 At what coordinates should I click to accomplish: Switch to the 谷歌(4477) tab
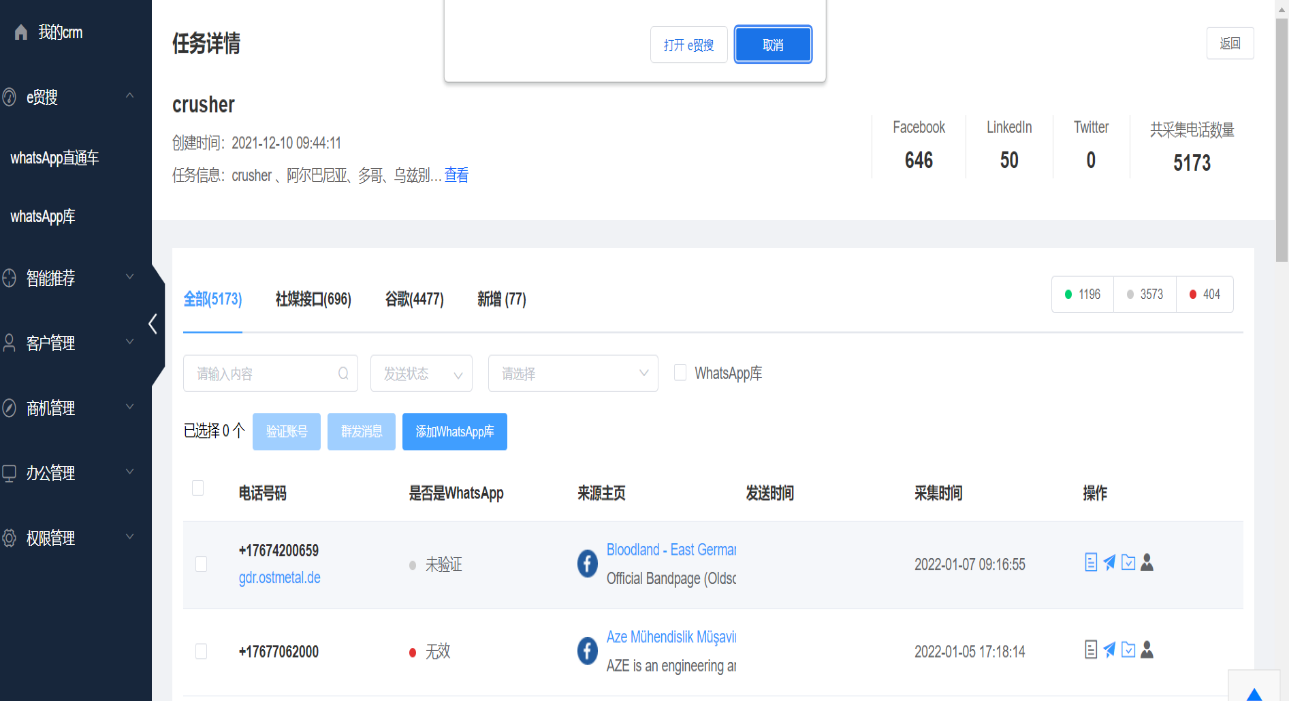414,299
